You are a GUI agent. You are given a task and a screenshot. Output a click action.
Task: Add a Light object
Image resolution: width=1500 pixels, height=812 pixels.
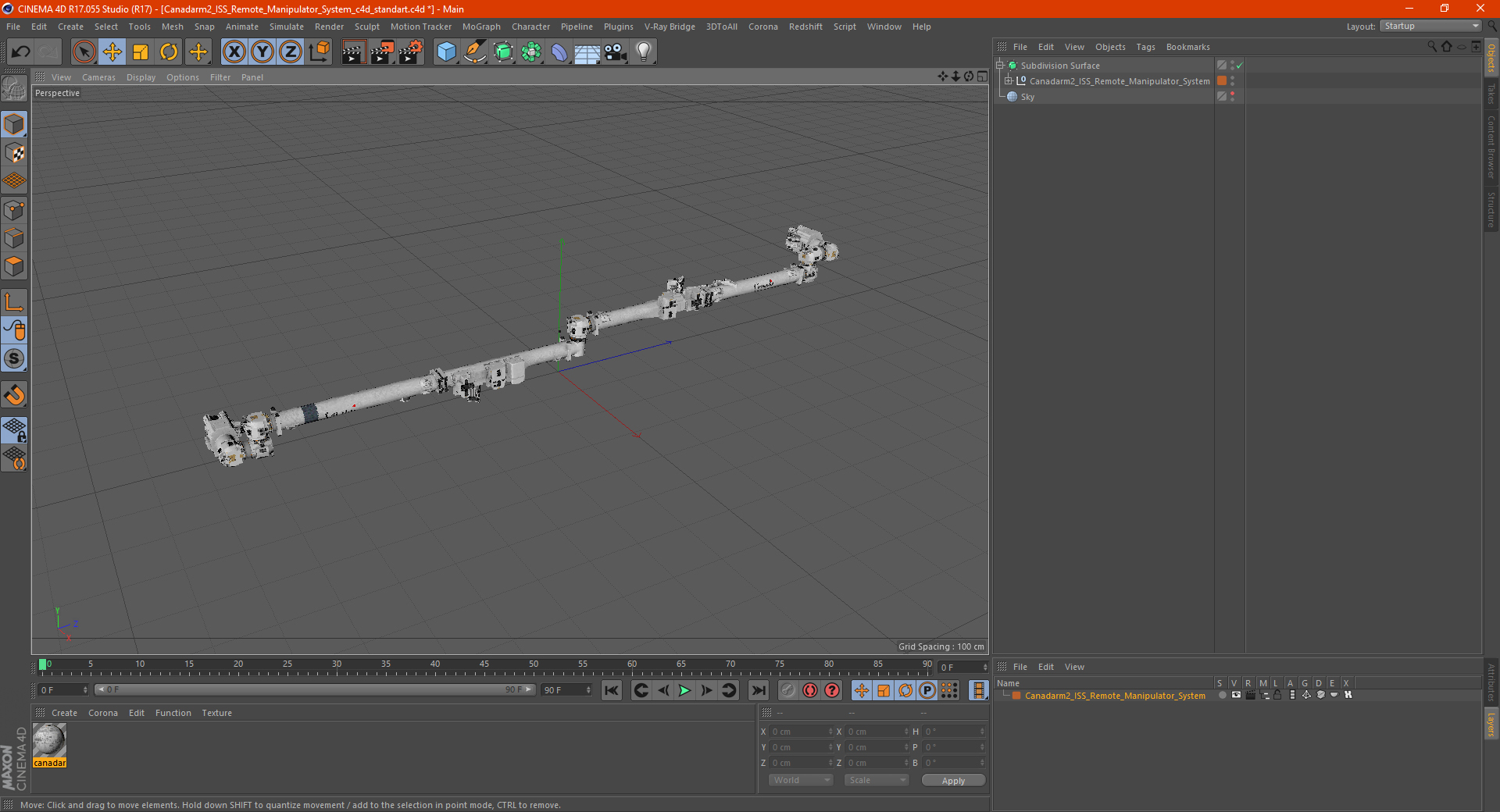tap(643, 52)
